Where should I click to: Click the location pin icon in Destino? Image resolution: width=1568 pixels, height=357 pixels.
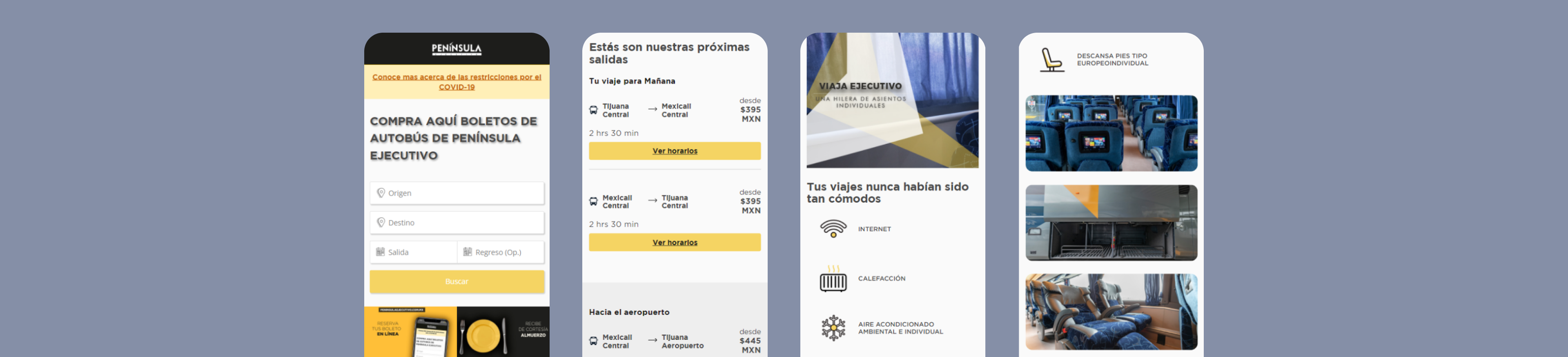(381, 222)
